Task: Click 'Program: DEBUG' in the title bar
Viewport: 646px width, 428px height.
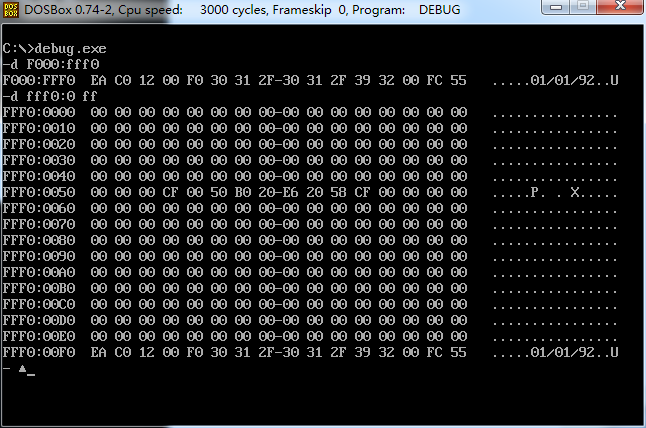Action: [x=406, y=9]
